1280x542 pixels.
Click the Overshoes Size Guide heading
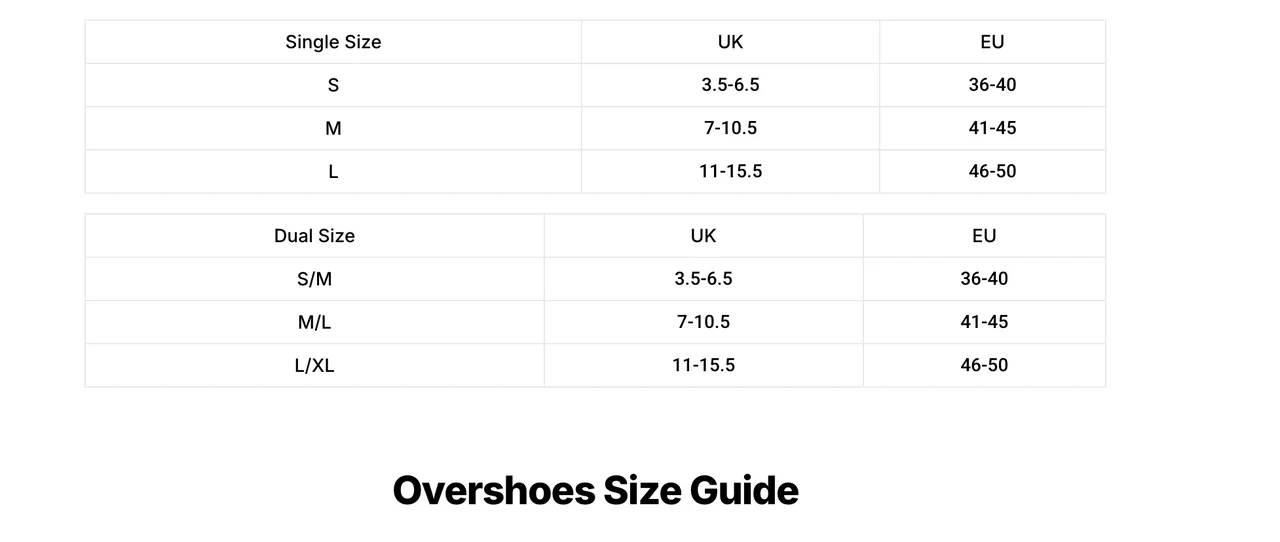click(595, 491)
